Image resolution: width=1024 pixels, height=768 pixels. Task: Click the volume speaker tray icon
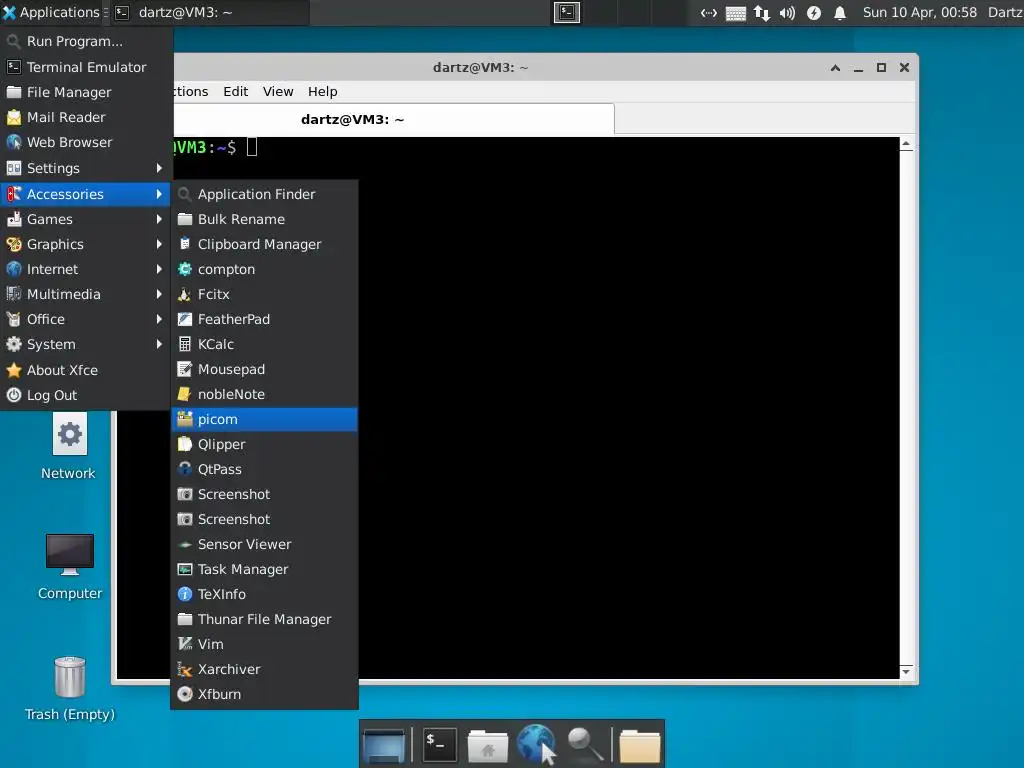pos(787,12)
